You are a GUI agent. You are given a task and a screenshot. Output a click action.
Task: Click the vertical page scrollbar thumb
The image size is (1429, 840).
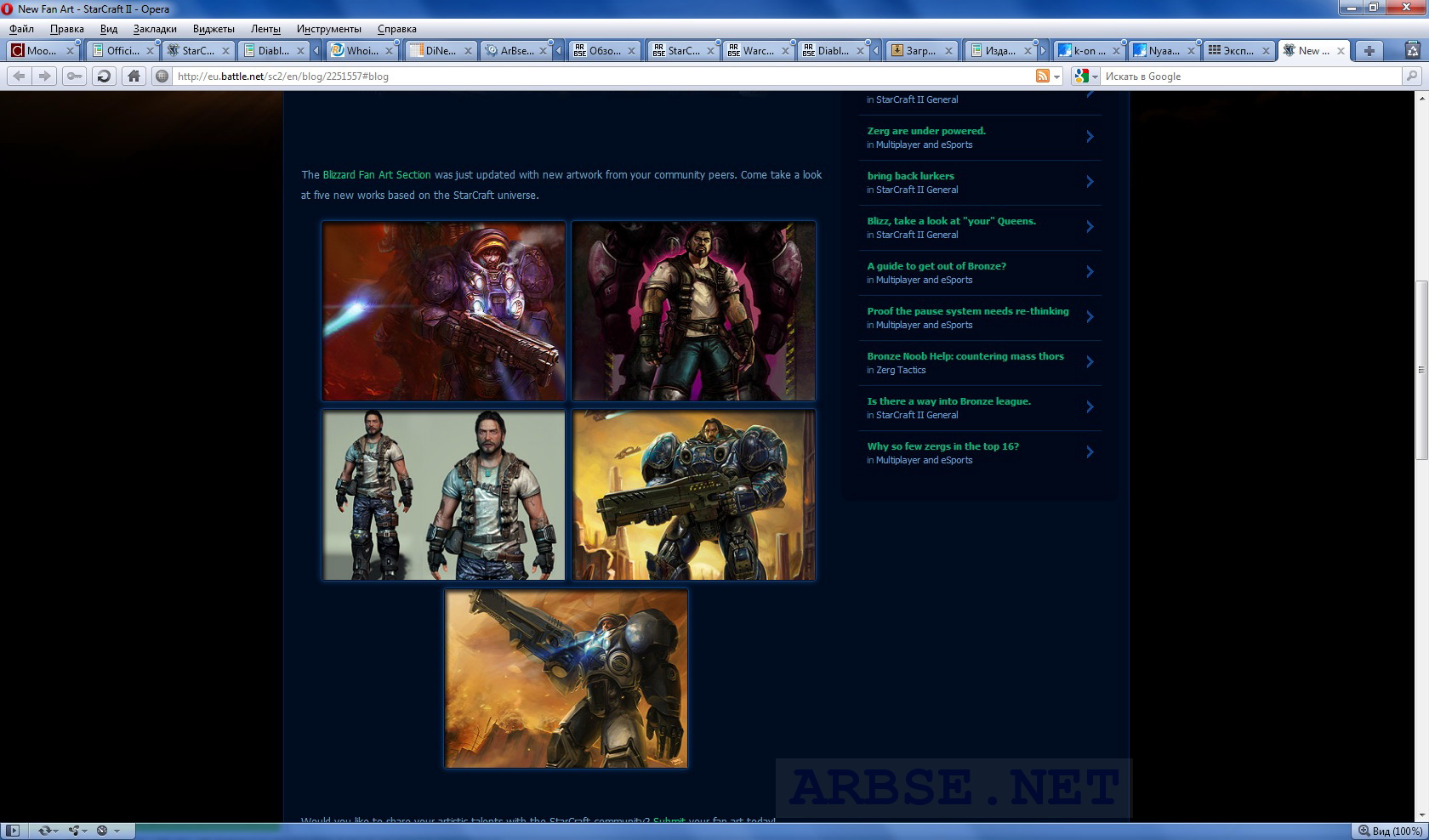pyautogui.click(x=1421, y=370)
